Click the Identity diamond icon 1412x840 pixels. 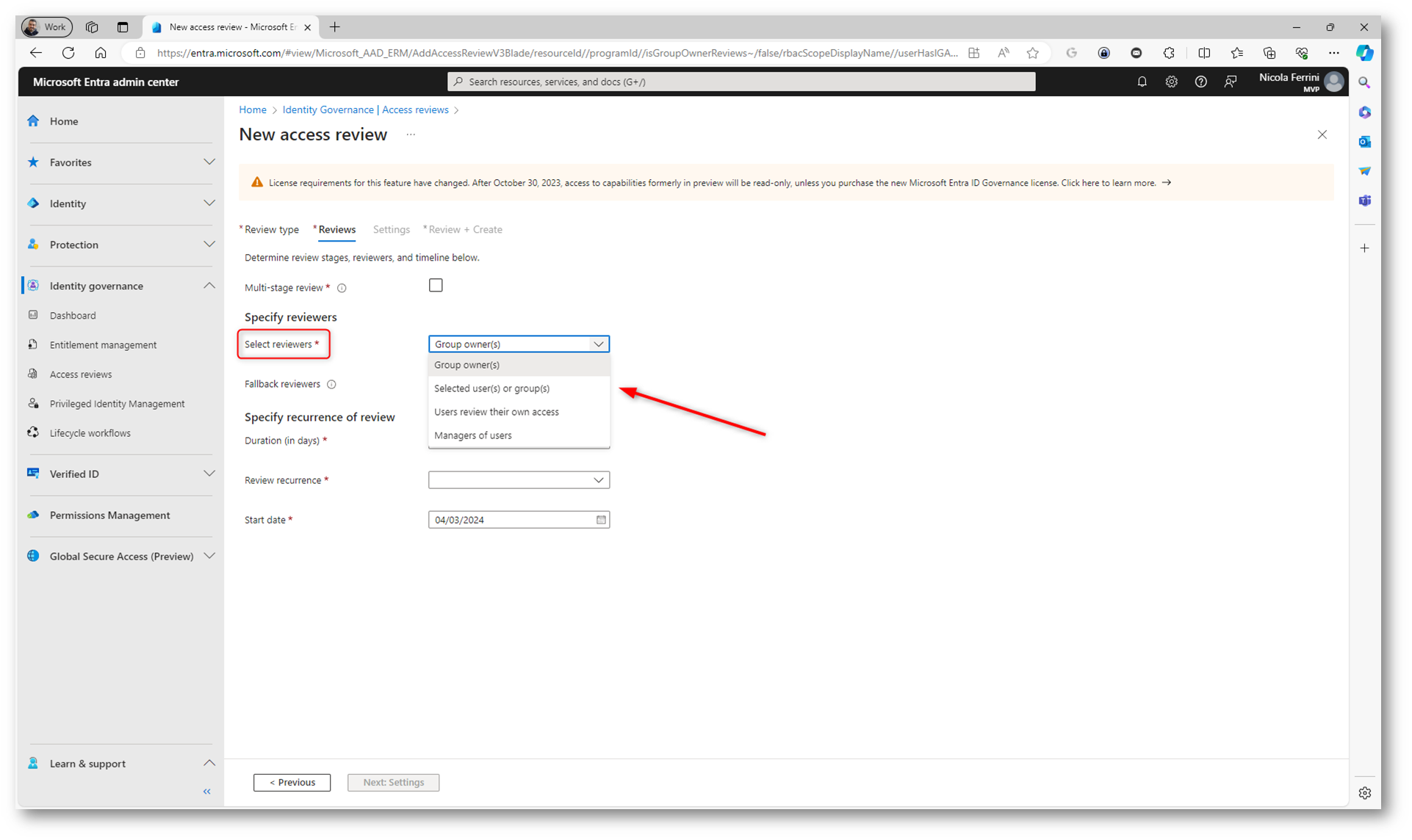coord(33,203)
